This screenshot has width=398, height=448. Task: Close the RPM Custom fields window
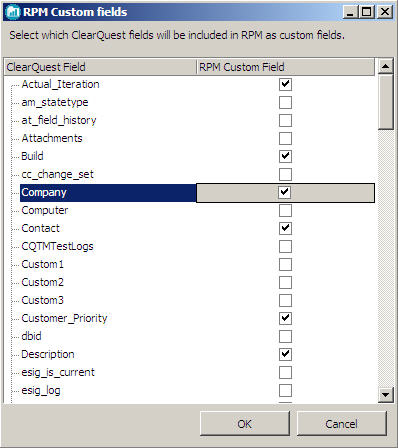385,12
